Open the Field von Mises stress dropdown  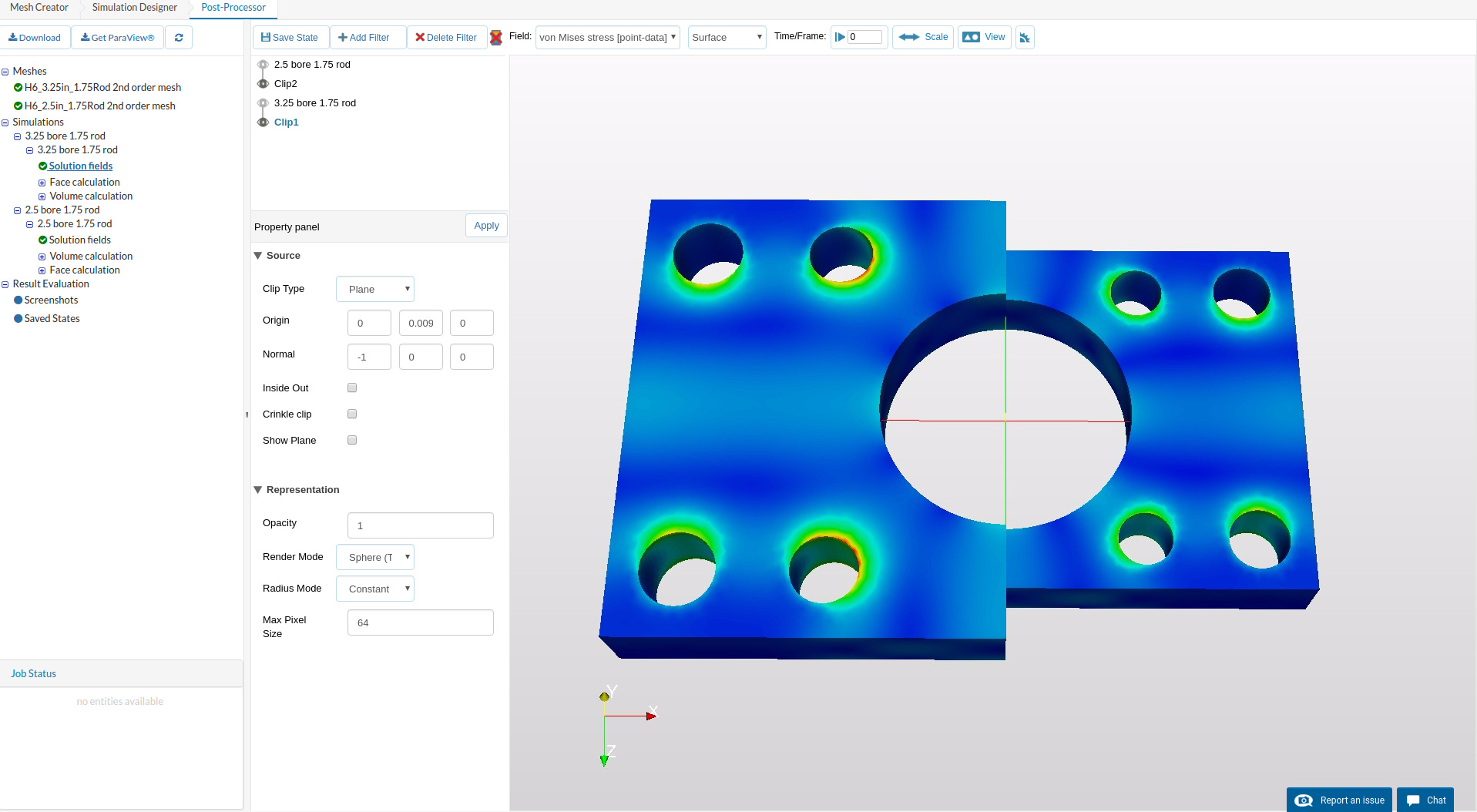coord(607,37)
